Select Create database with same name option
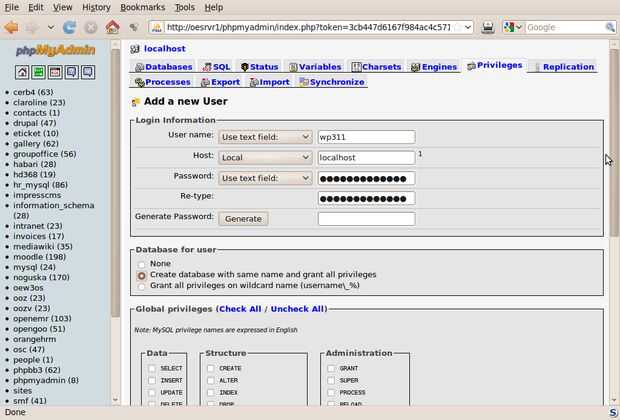The image size is (620, 420). pos(141,275)
